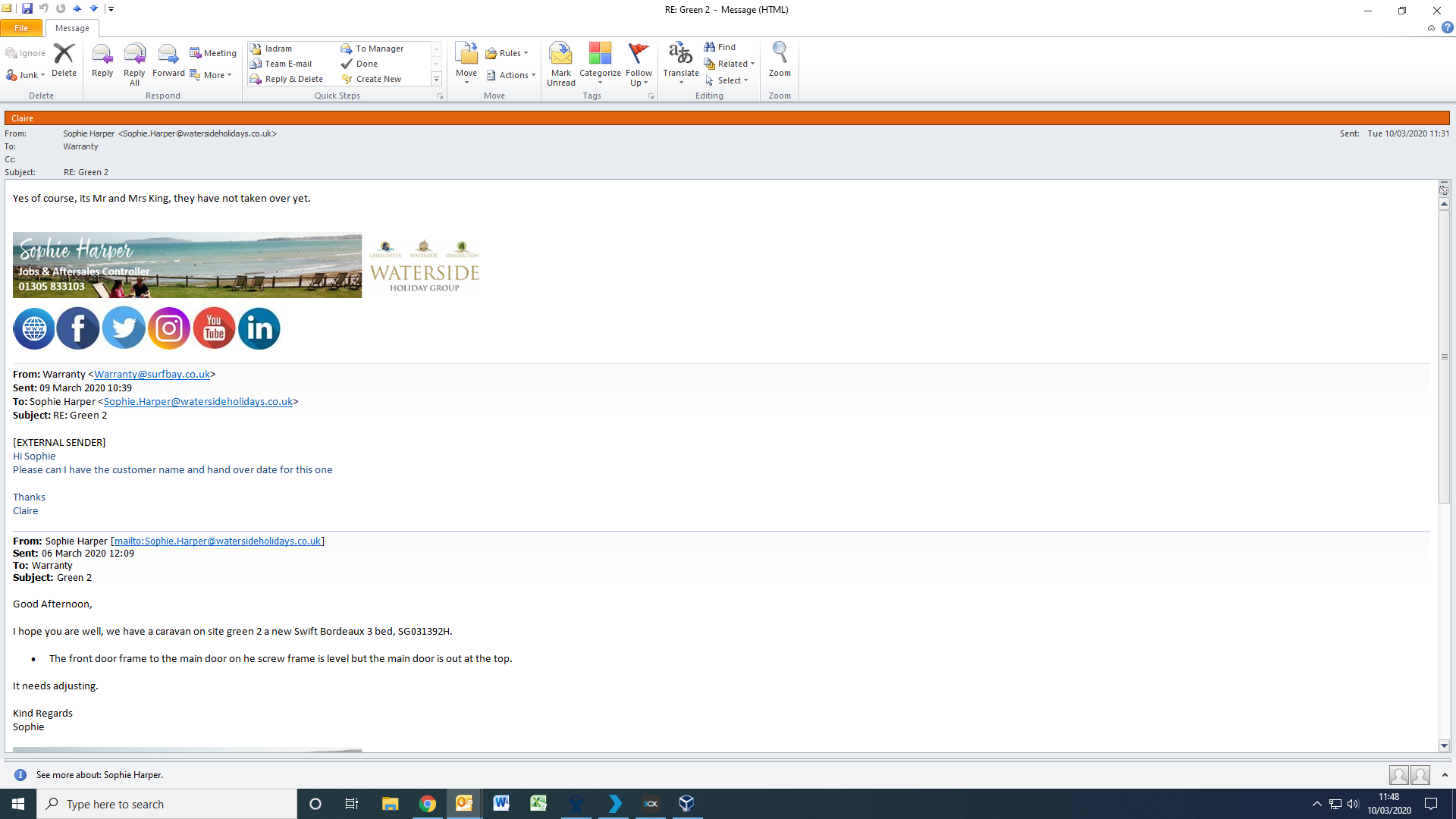
Task: Click the Windows taskbar search box
Action: [x=167, y=804]
